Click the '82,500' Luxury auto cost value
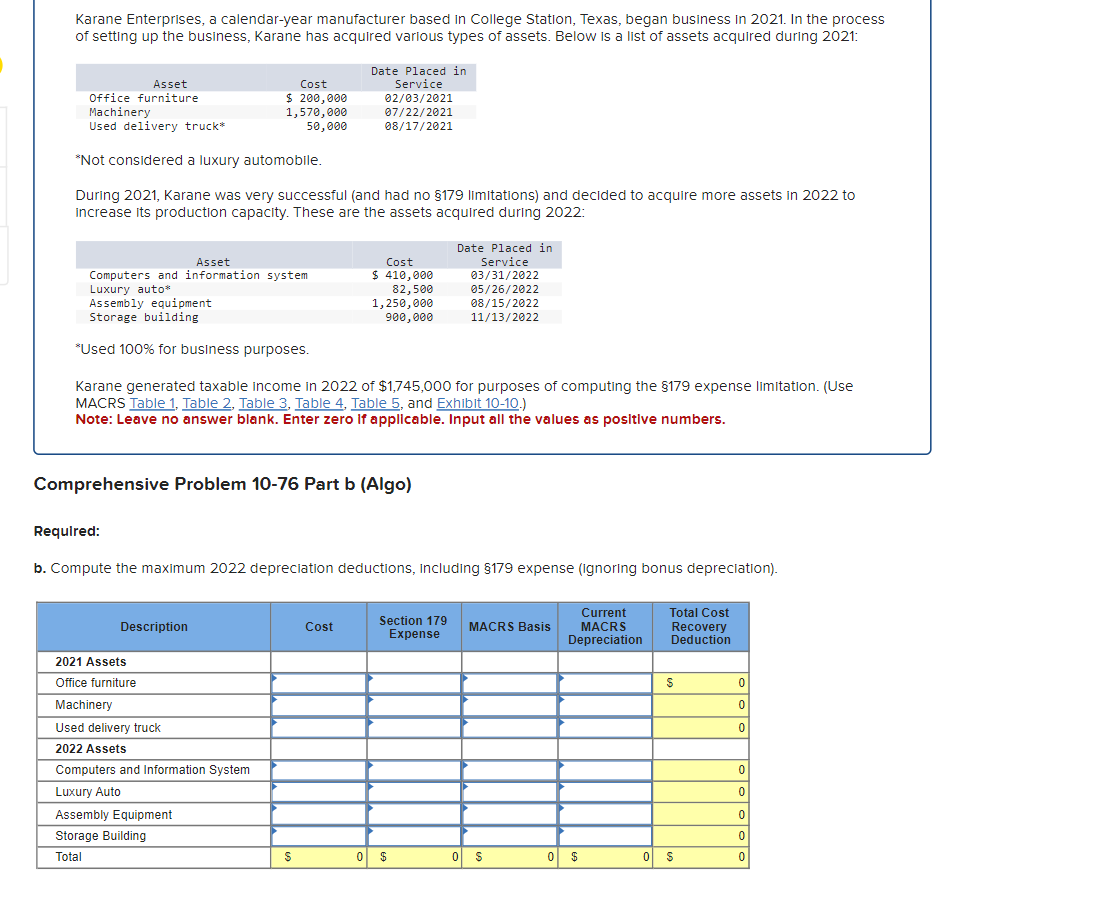The width and height of the screenshot is (1116, 901). (413, 289)
